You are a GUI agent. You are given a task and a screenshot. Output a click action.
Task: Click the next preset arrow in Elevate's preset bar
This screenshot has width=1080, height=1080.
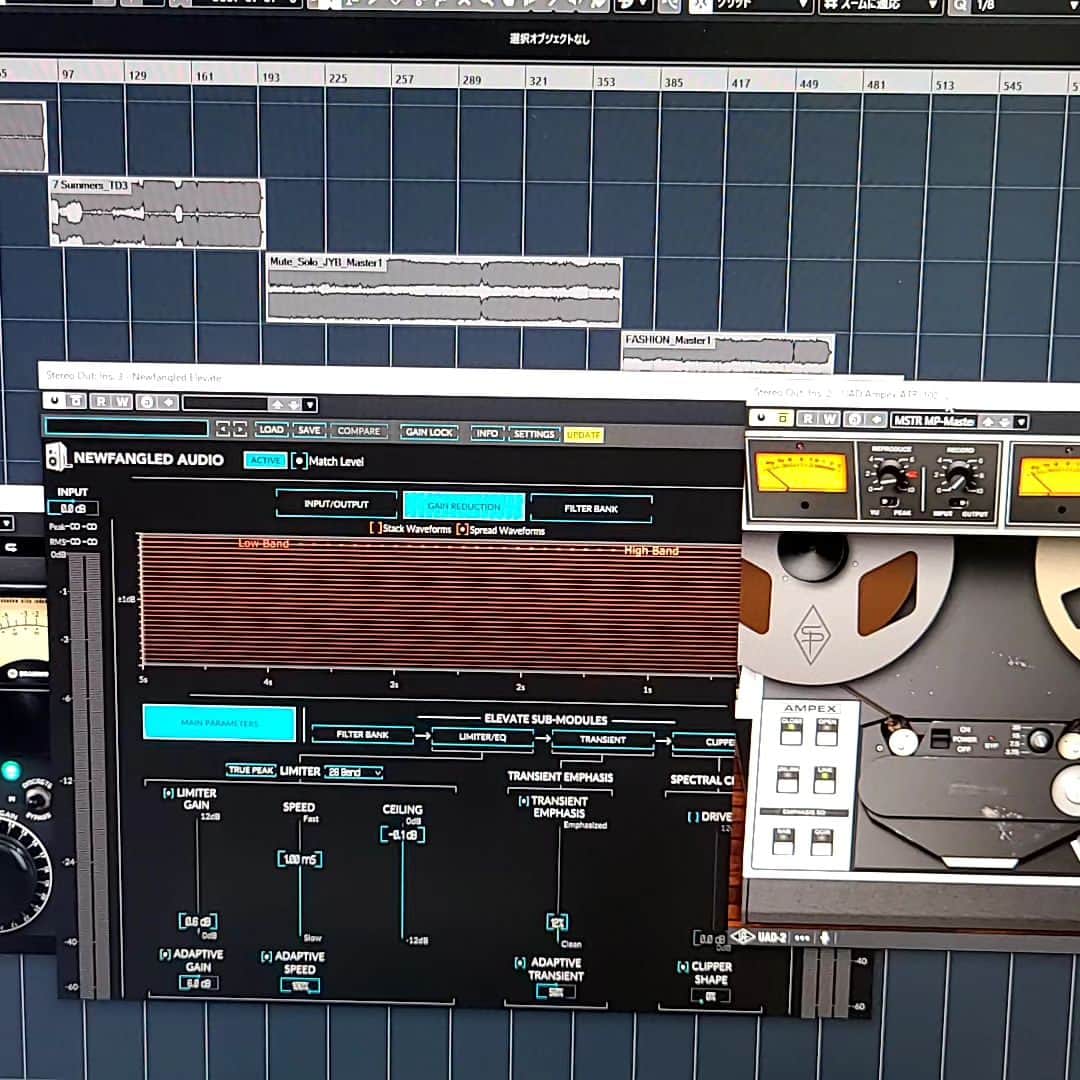[240, 430]
